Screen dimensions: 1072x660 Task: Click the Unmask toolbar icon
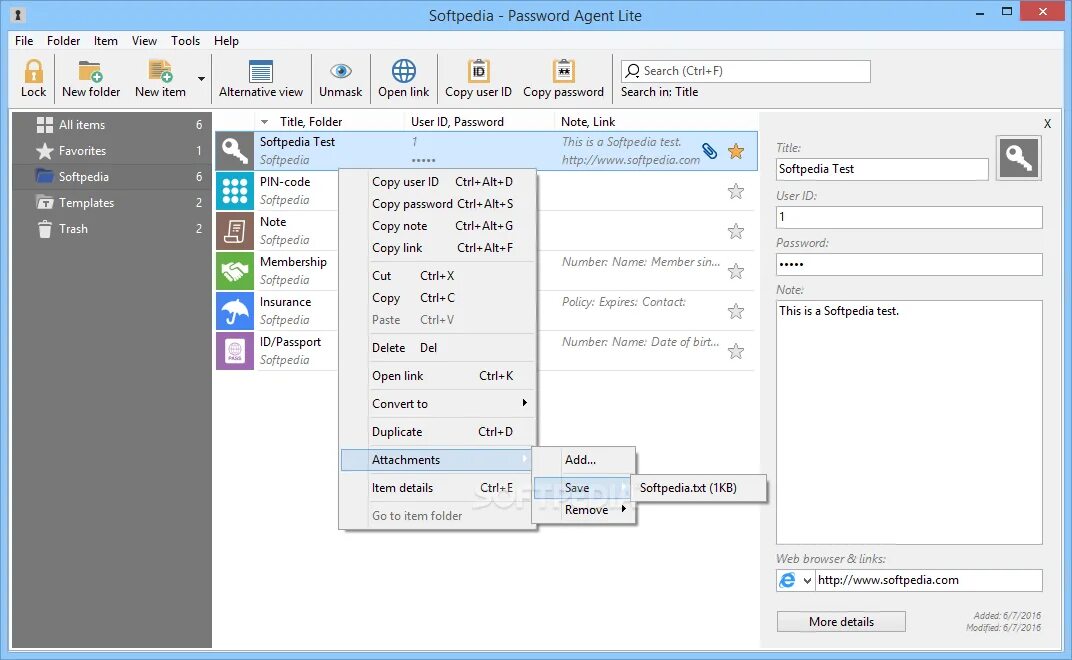click(340, 75)
